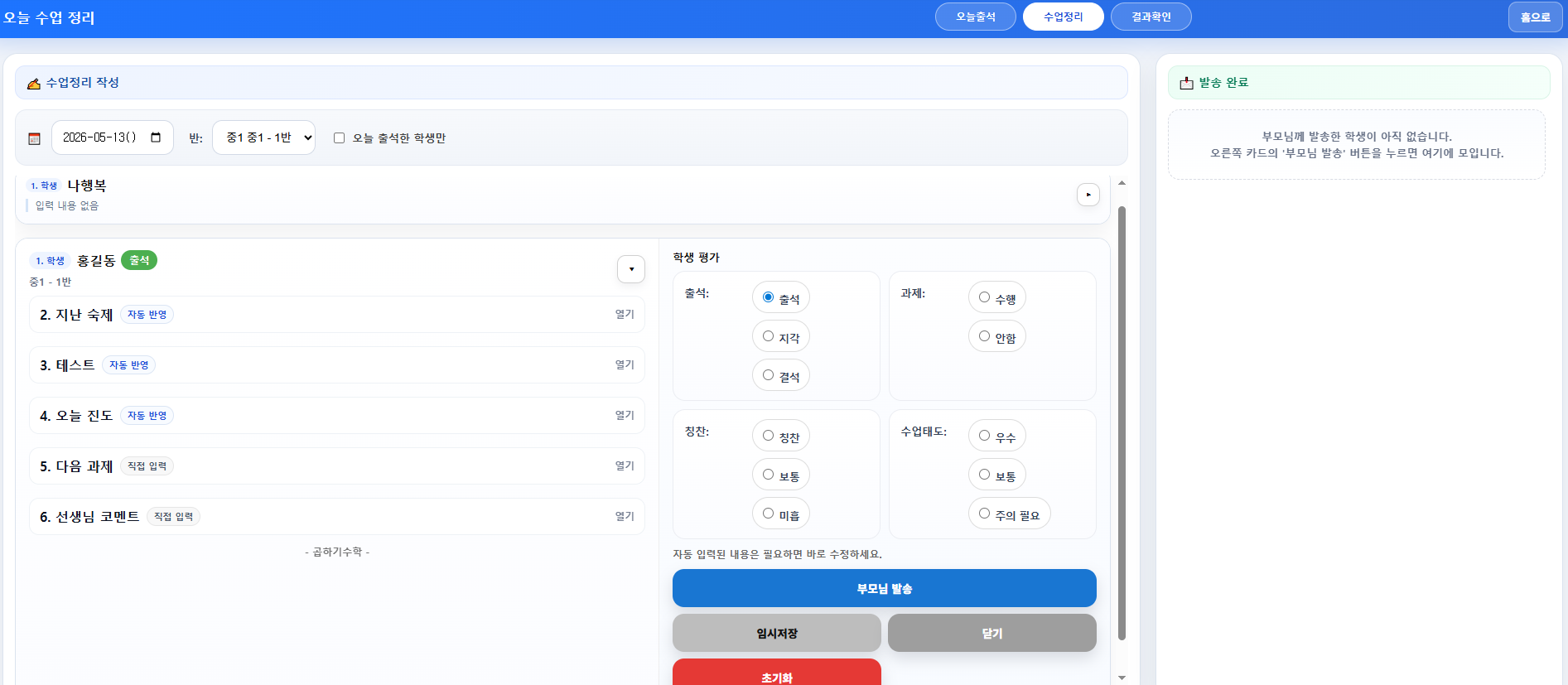Open the 2. 지난 숙제 section

click(x=337, y=315)
